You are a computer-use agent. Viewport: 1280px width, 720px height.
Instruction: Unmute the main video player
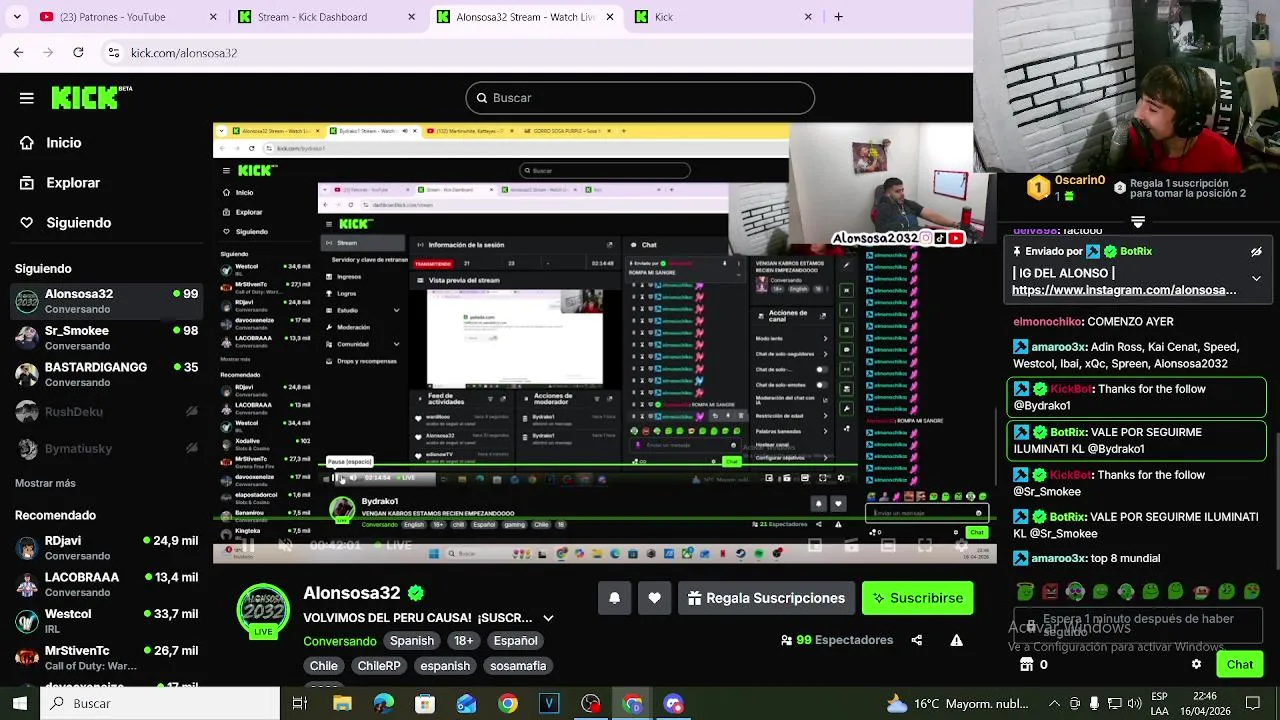pos(285,546)
